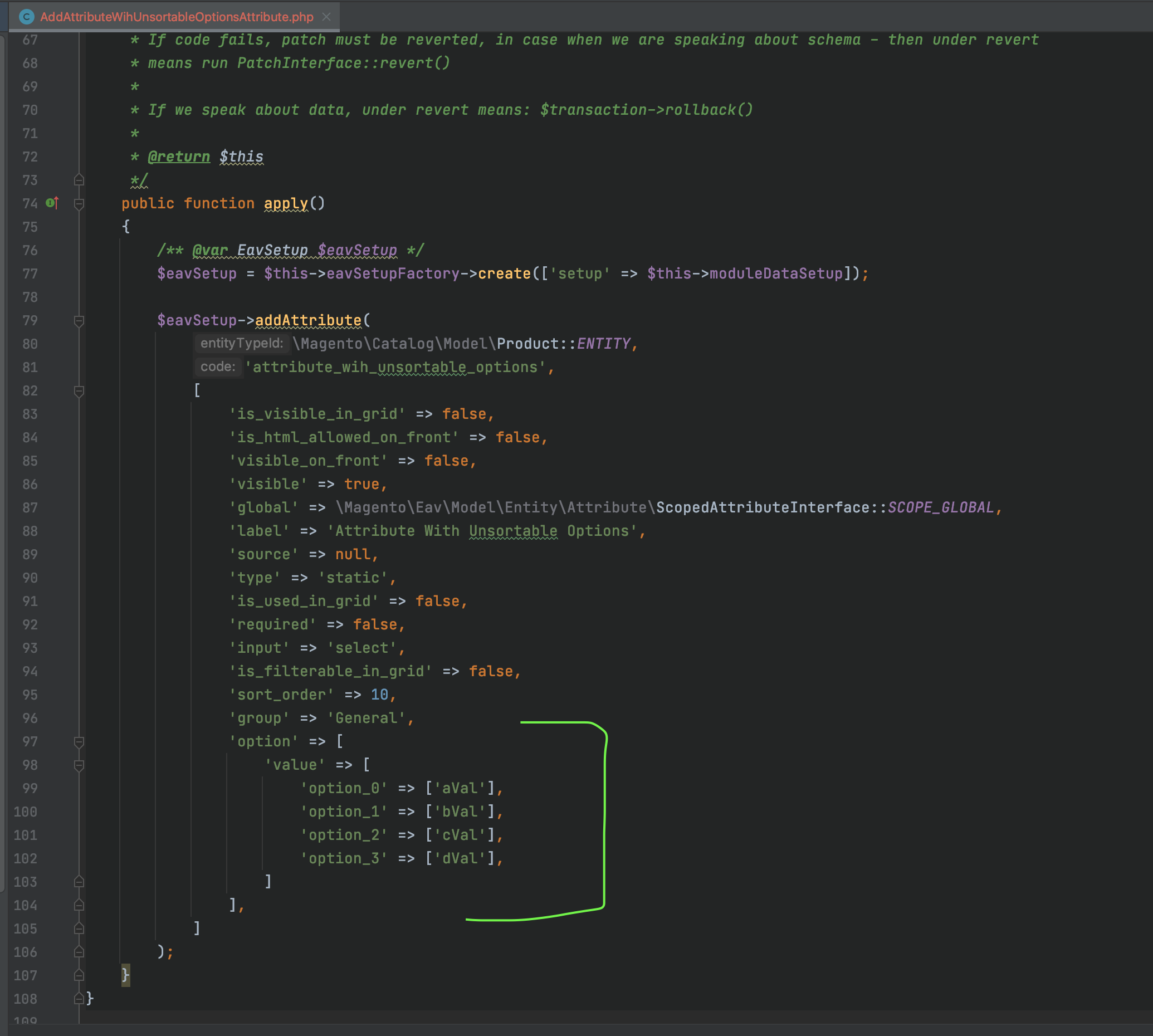Click class fold end marker on line 108
The image size is (1153, 1036).
point(79,999)
